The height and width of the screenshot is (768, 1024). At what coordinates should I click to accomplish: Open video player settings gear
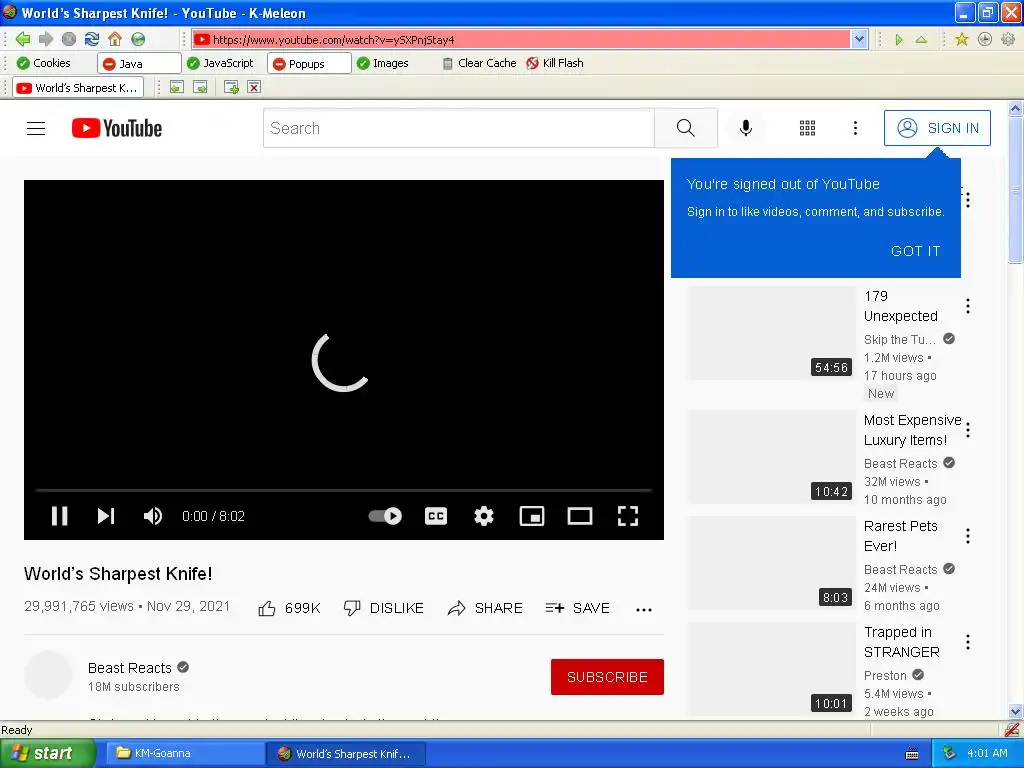point(484,516)
